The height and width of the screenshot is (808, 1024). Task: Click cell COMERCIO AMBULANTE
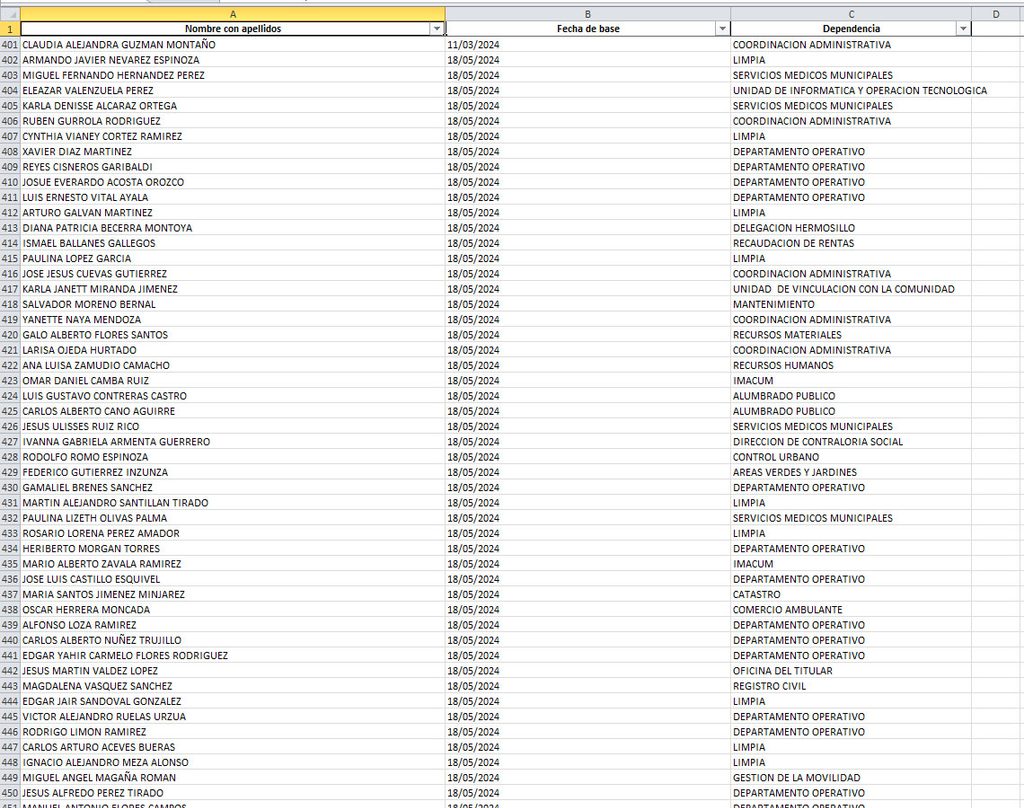851,609
